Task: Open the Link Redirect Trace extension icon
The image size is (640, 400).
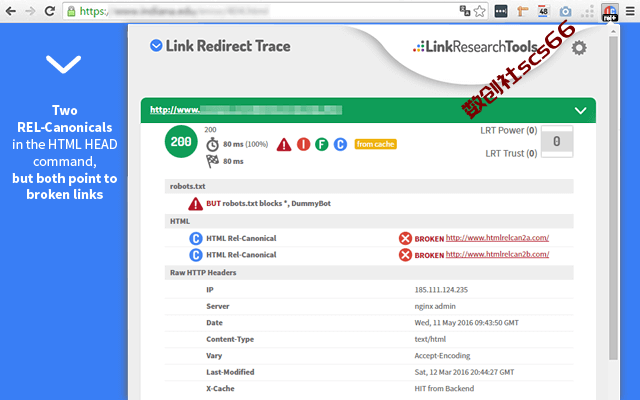Action: click(x=610, y=12)
